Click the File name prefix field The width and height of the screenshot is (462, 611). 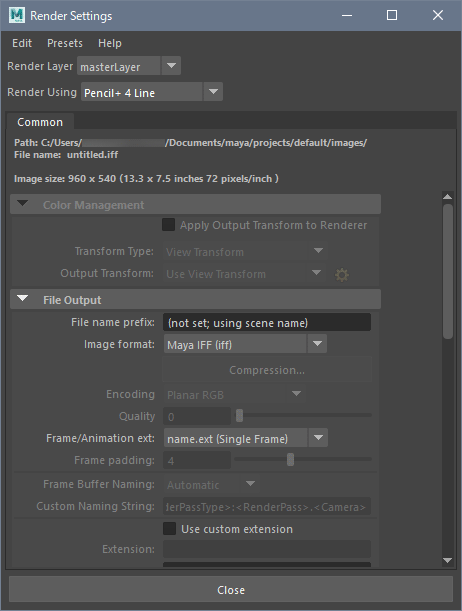(x=267, y=323)
